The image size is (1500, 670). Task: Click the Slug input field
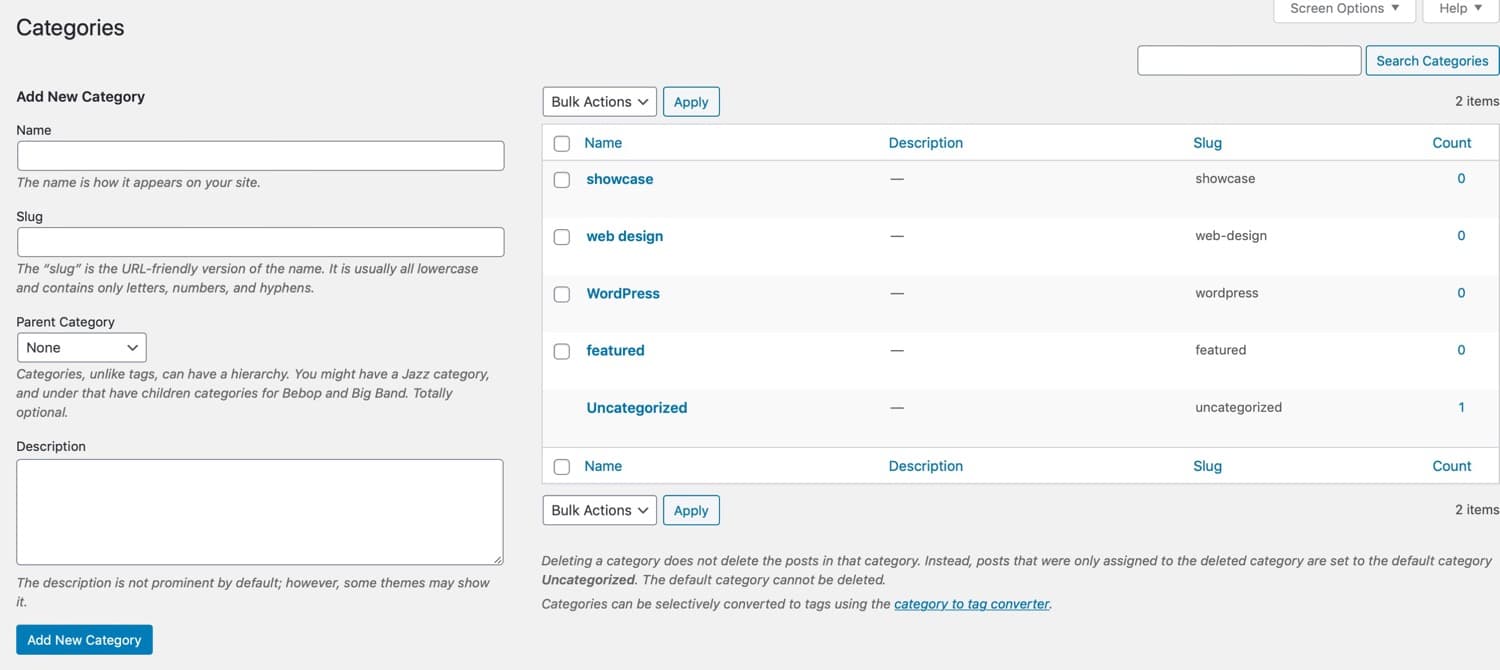click(260, 241)
